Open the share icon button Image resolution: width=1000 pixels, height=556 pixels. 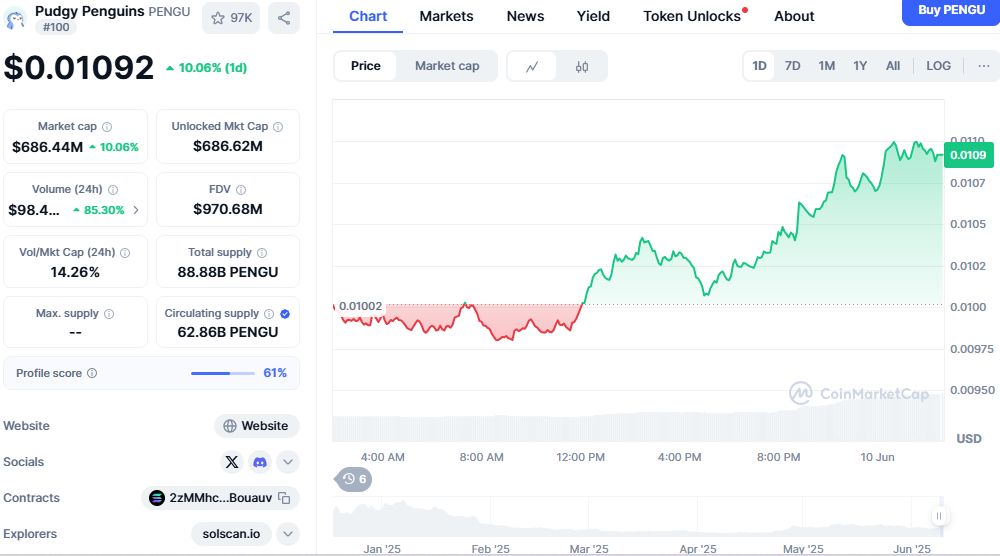[284, 18]
